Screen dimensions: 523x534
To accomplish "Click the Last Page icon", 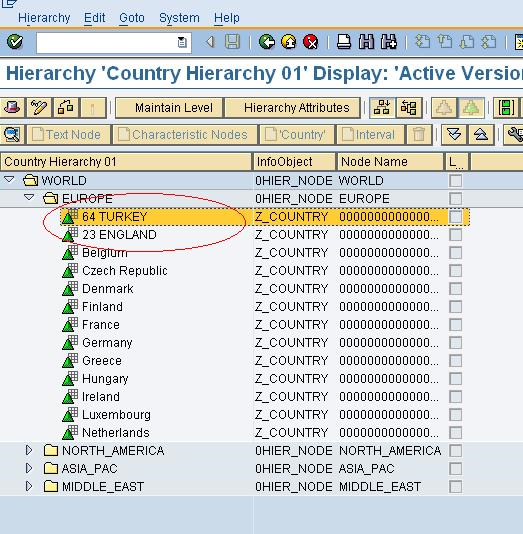I will click(x=489, y=42).
